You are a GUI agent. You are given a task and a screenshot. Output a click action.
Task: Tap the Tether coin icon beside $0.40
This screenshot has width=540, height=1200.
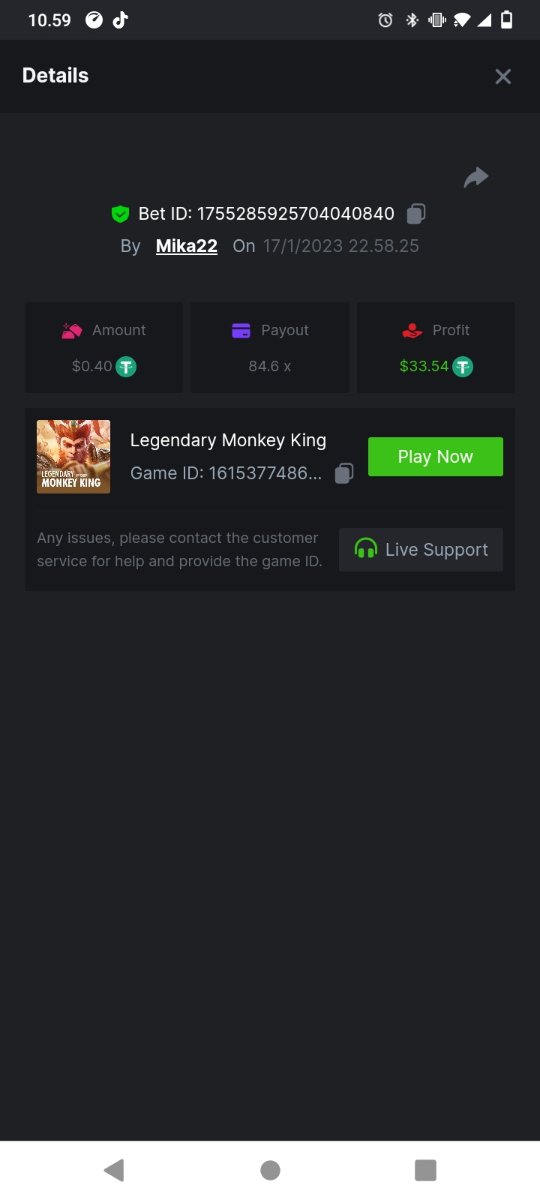[126, 366]
